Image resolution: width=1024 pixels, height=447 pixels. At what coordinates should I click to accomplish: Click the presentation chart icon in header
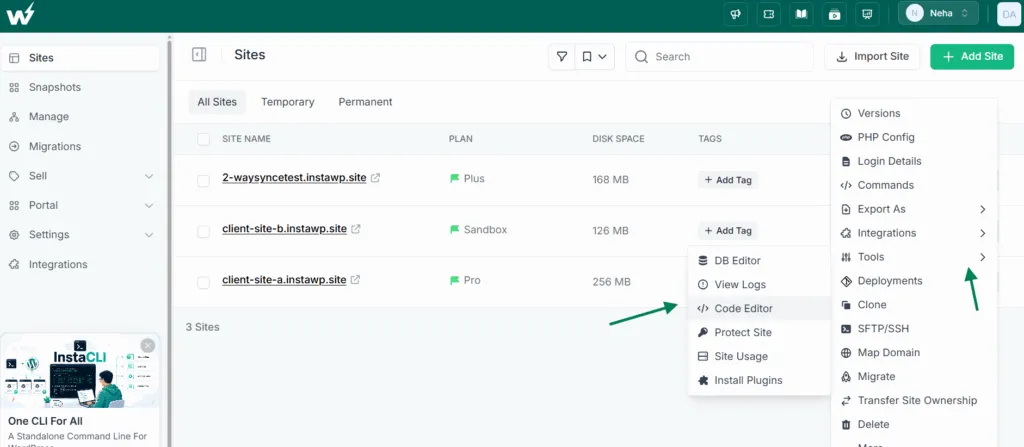[x=867, y=14]
